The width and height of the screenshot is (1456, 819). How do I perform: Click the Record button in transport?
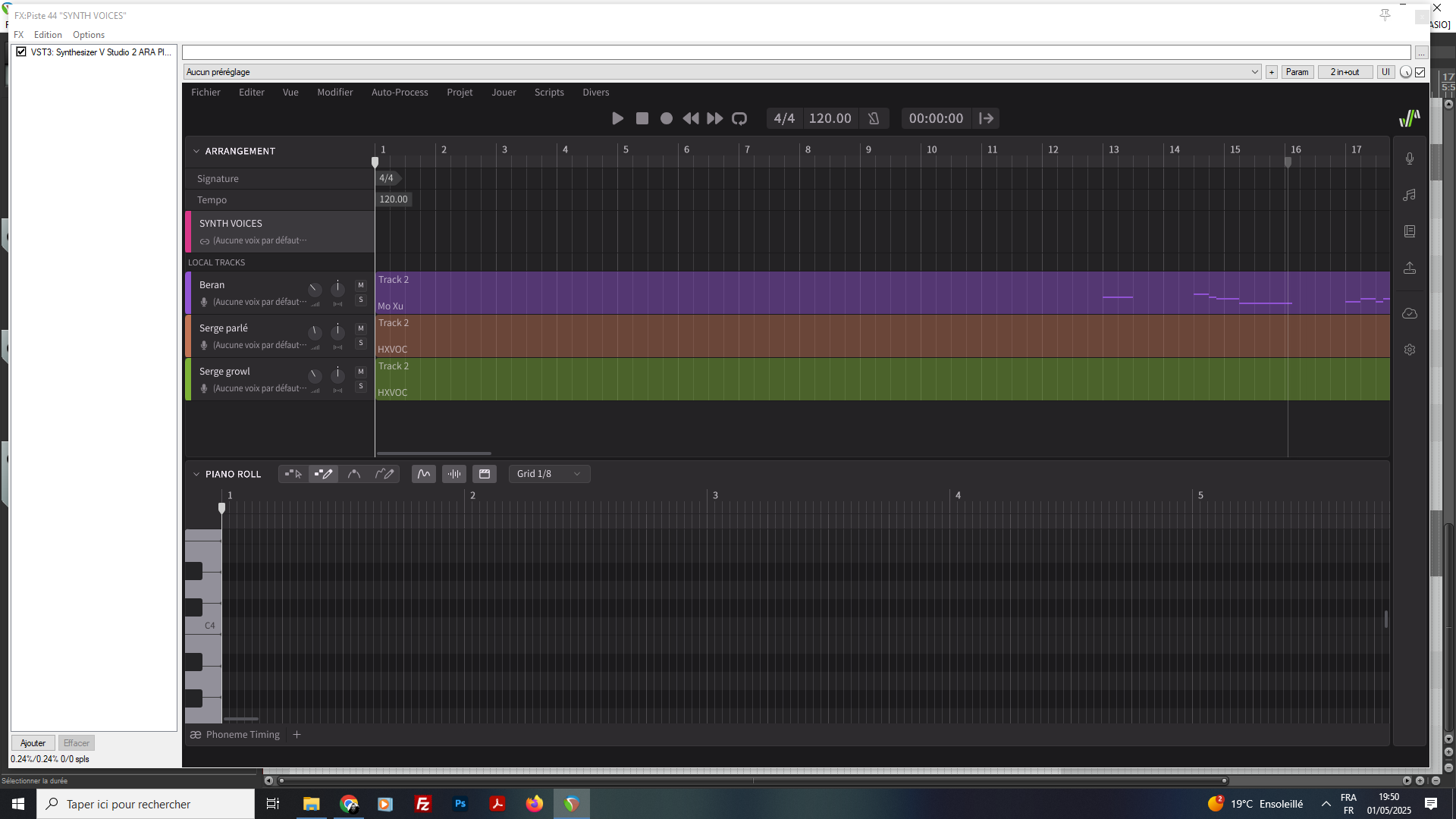[667, 118]
